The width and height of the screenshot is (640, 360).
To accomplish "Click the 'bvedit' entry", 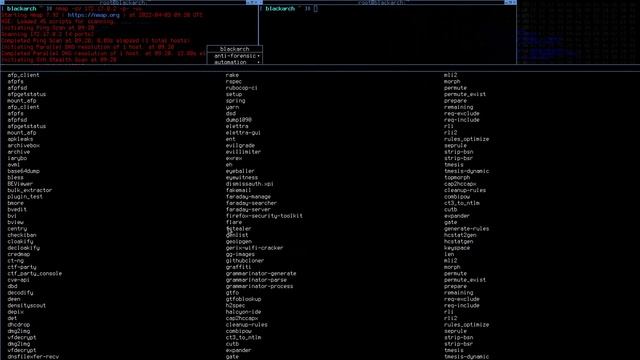I will coord(17,209).
